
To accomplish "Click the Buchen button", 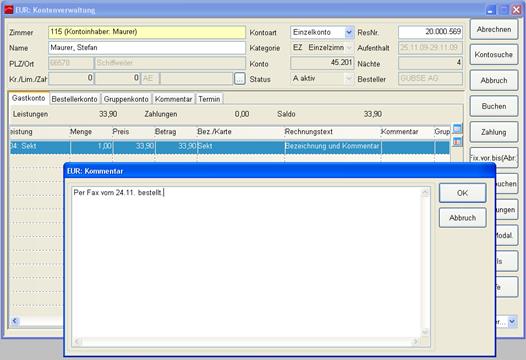I will pyautogui.click(x=494, y=106).
